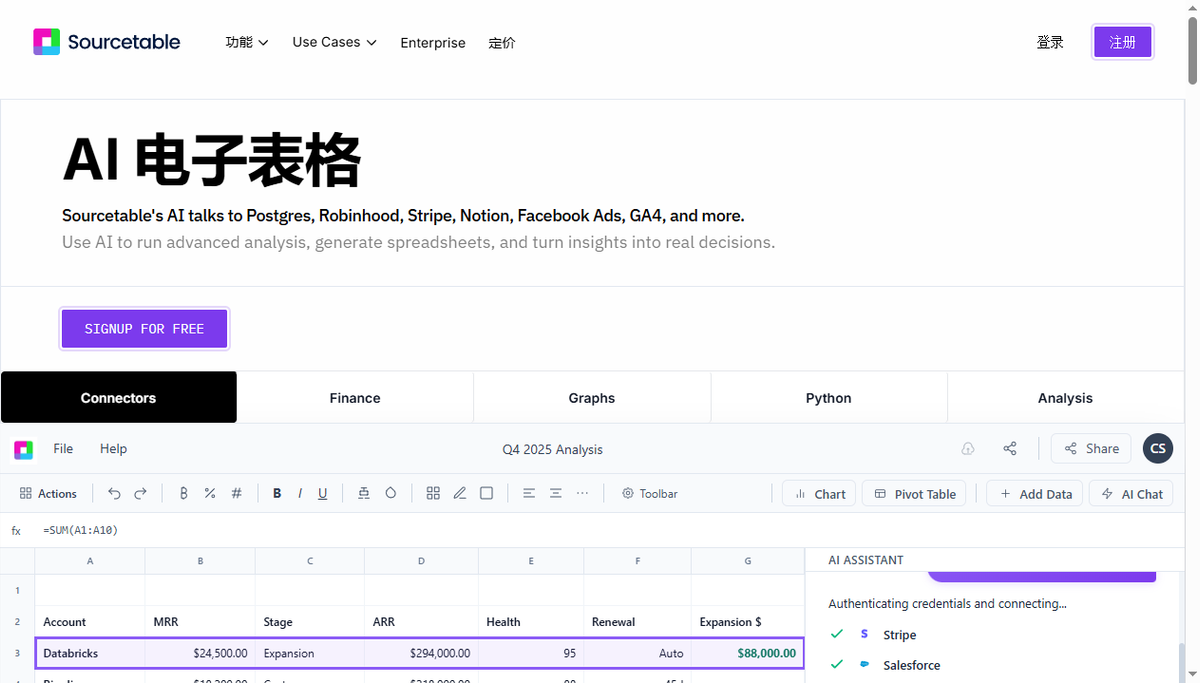Select column G header
Image resolution: width=1200 pixels, height=683 pixels.
click(x=748, y=562)
